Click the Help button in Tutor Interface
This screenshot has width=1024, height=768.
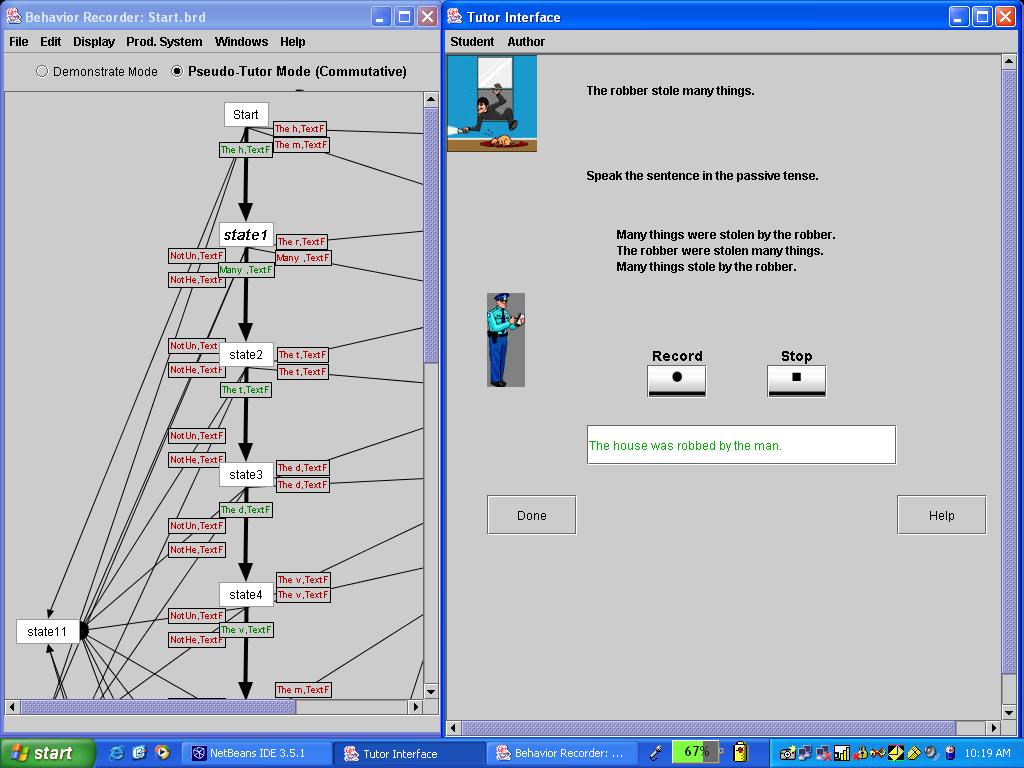pyautogui.click(x=941, y=516)
